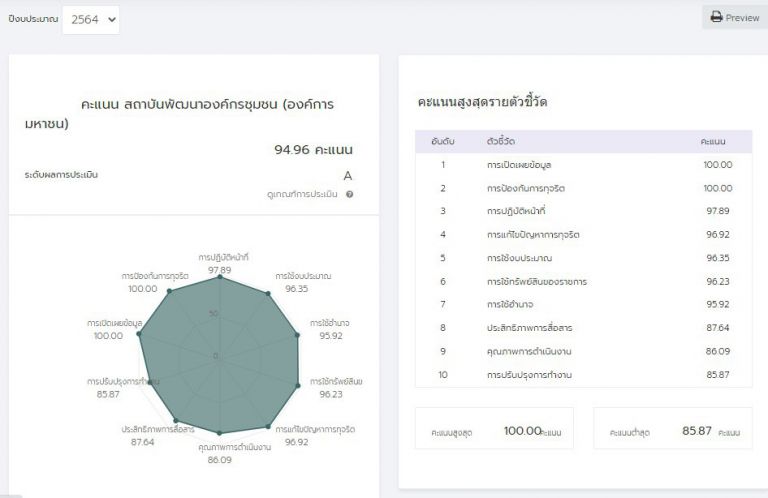Select table row 4 การแก้ไขปัญหาการทุจริต

tap(583, 234)
